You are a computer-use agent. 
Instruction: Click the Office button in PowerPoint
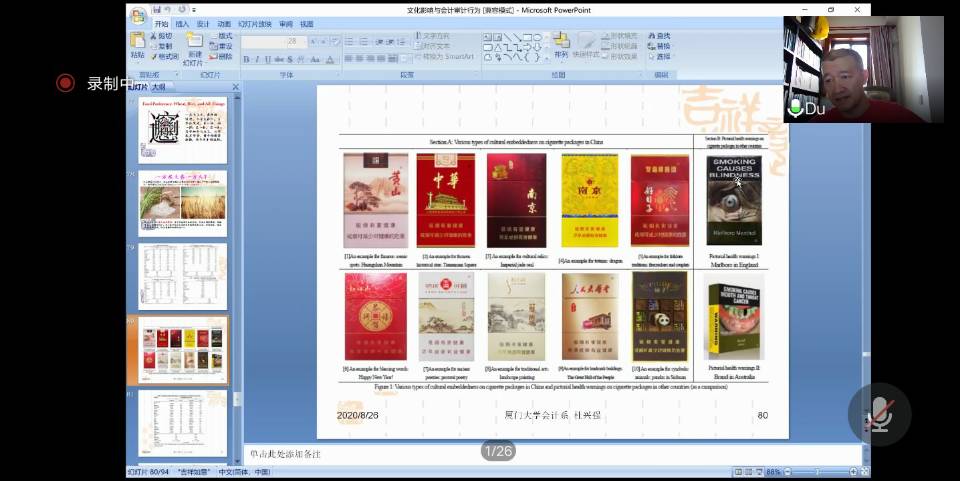click(x=137, y=14)
